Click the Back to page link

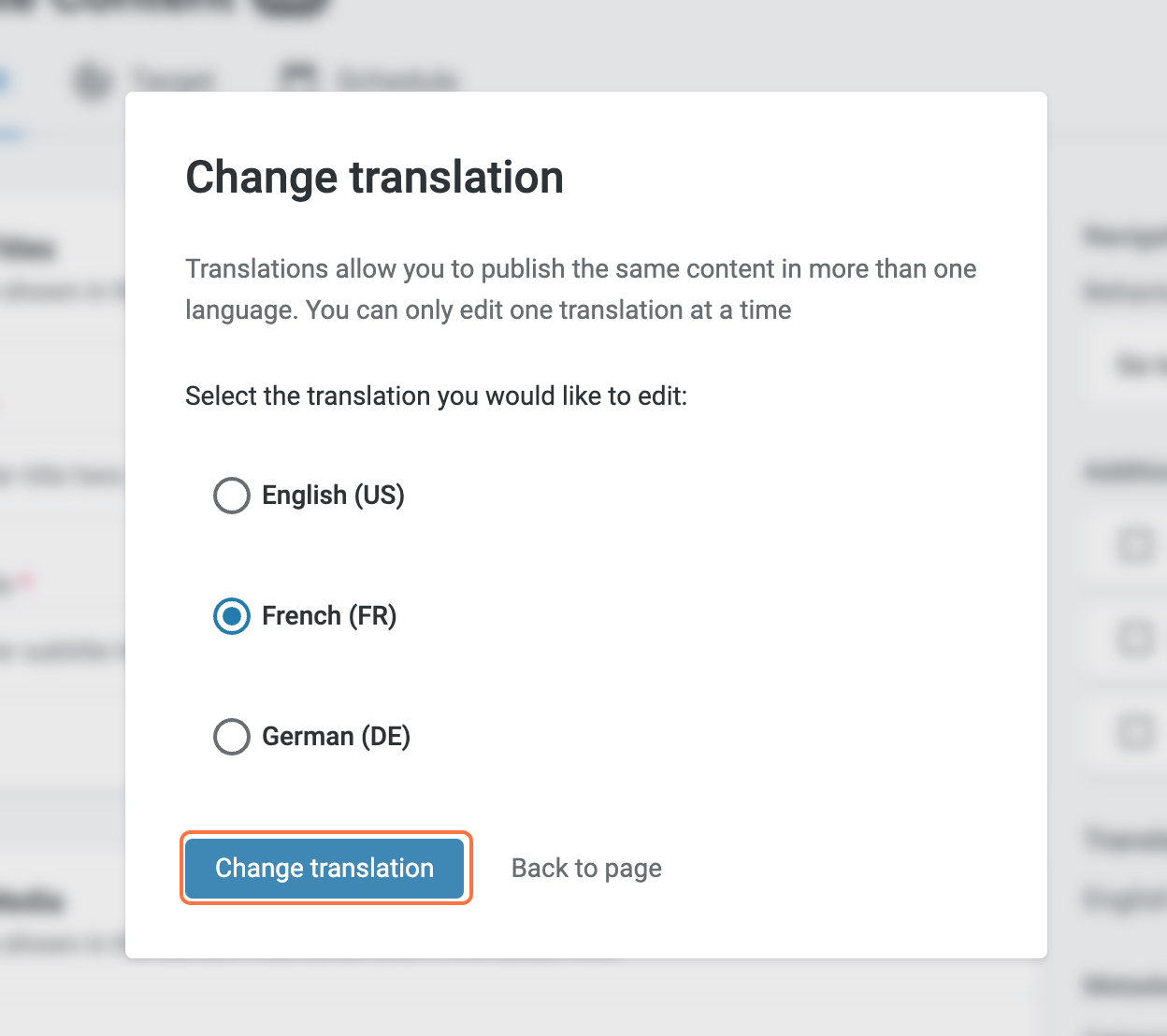[586, 869]
